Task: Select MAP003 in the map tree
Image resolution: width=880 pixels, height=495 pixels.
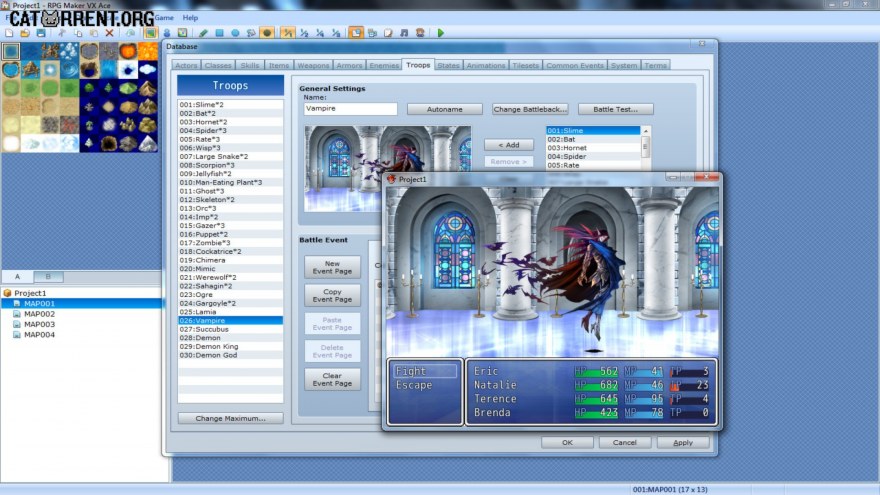Action: coord(39,324)
